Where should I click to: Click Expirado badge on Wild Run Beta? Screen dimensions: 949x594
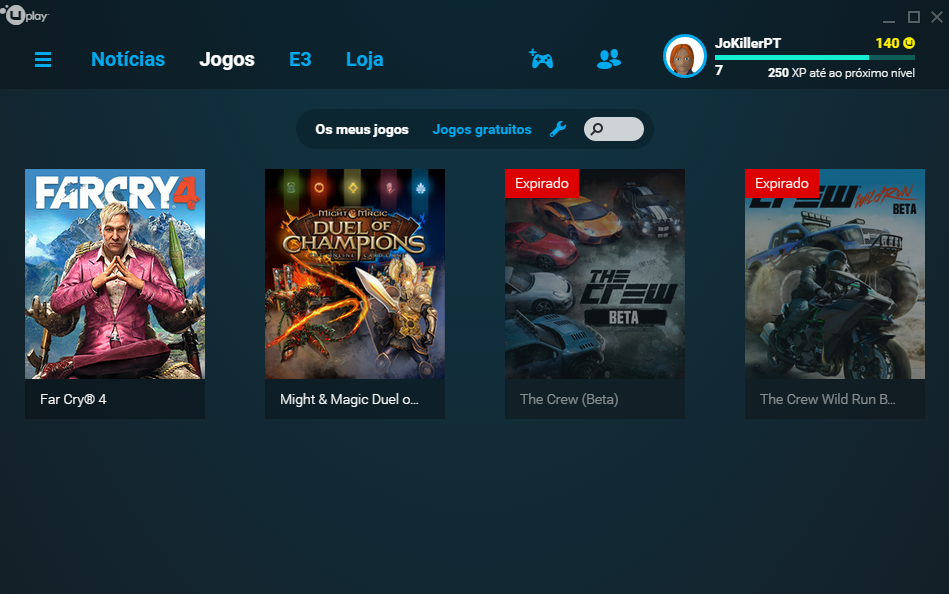(782, 183)
